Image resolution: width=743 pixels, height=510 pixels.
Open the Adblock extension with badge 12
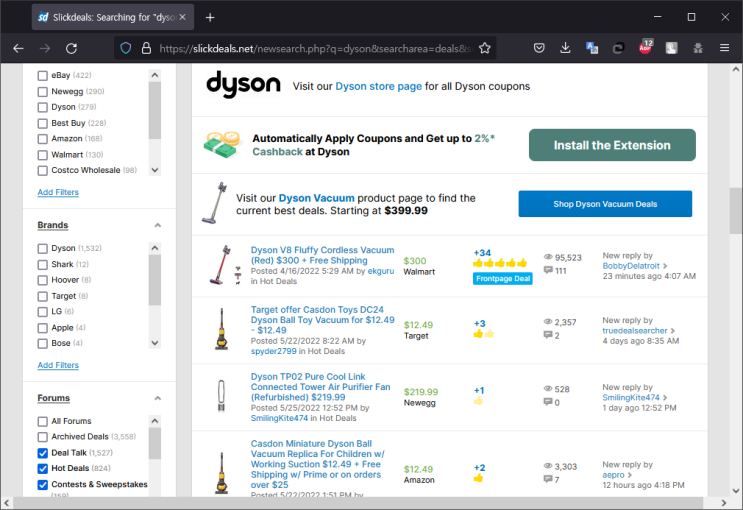pos(646,47)
